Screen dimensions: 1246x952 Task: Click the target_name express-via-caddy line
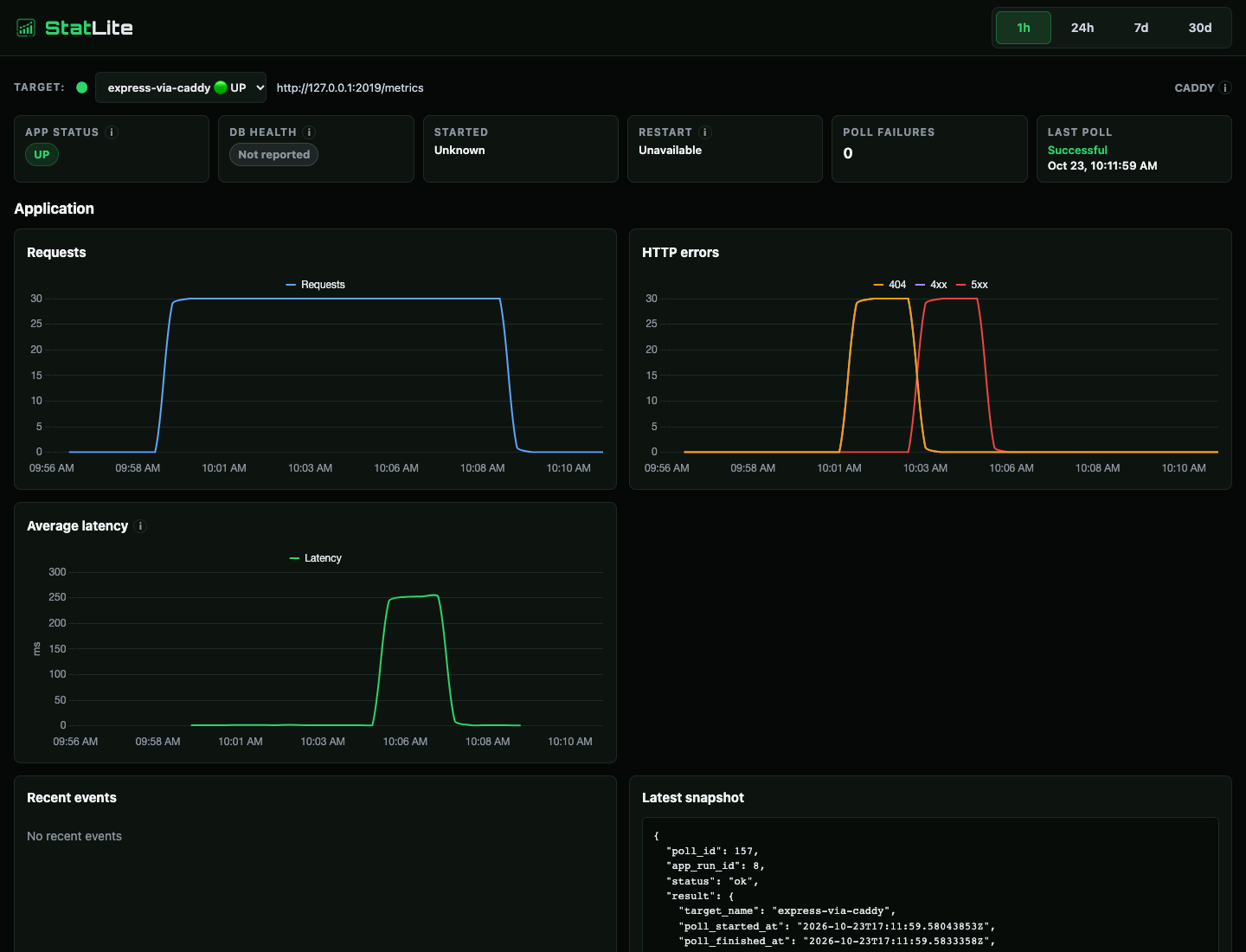(x=787, y=911)
